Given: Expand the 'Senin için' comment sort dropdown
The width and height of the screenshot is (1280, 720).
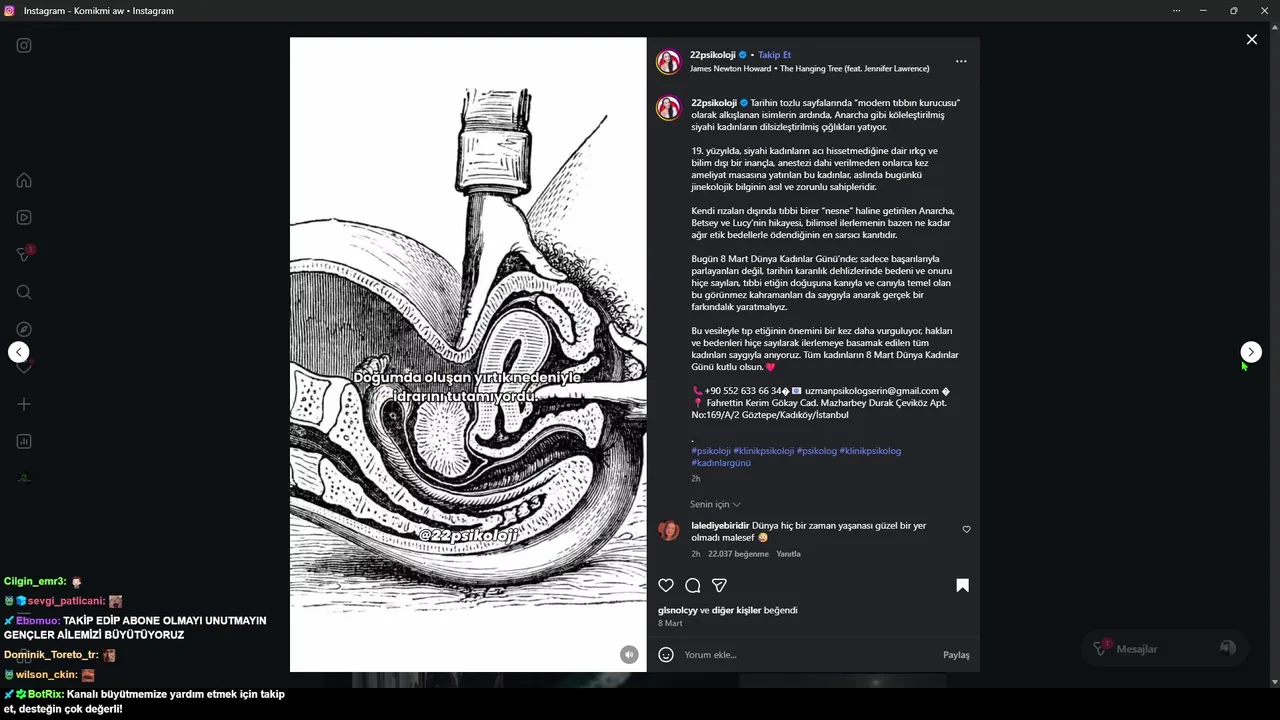Looking at the screenshot, I should click(x=715, y=504).
